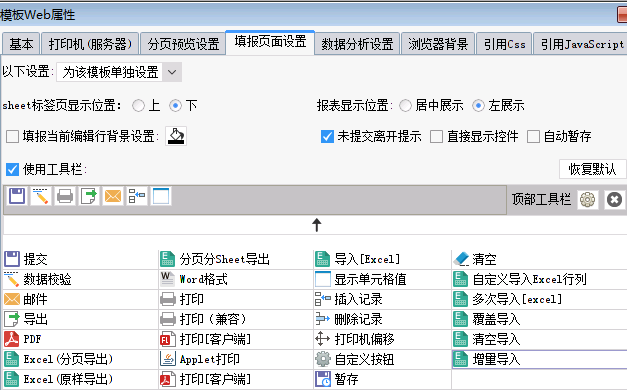The height and width of the screenshot is (390, 627).
Task: Select the PDF export item
Action: tap(80, 339)
